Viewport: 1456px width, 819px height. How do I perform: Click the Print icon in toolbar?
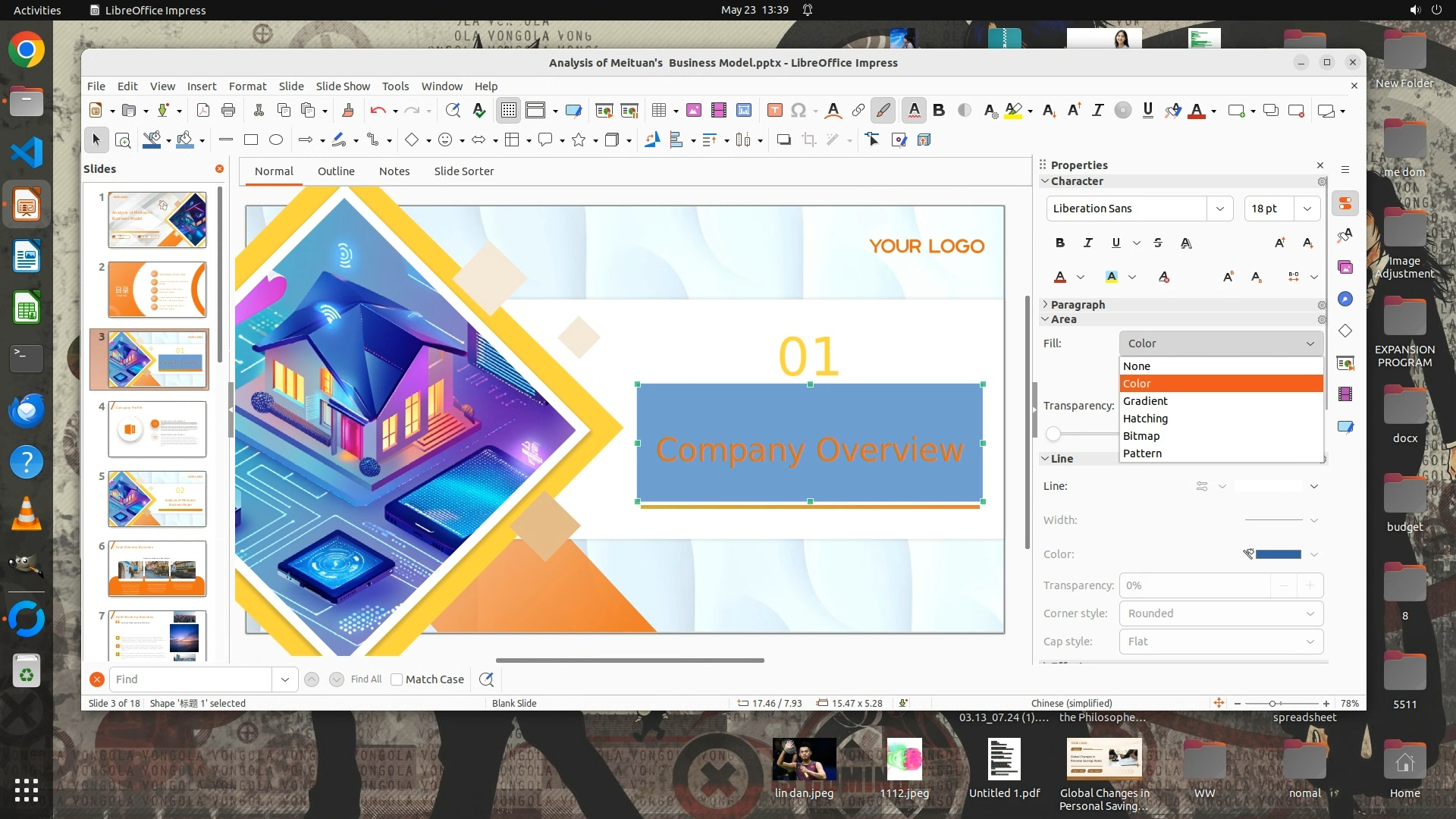[x=228, y=111]
